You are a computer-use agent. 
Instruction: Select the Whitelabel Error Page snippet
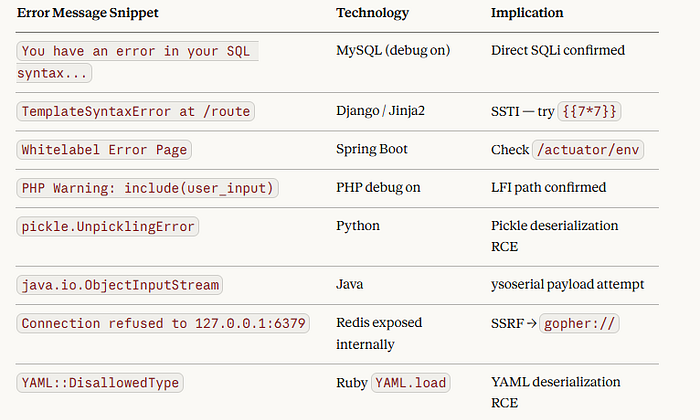point(104,150)
